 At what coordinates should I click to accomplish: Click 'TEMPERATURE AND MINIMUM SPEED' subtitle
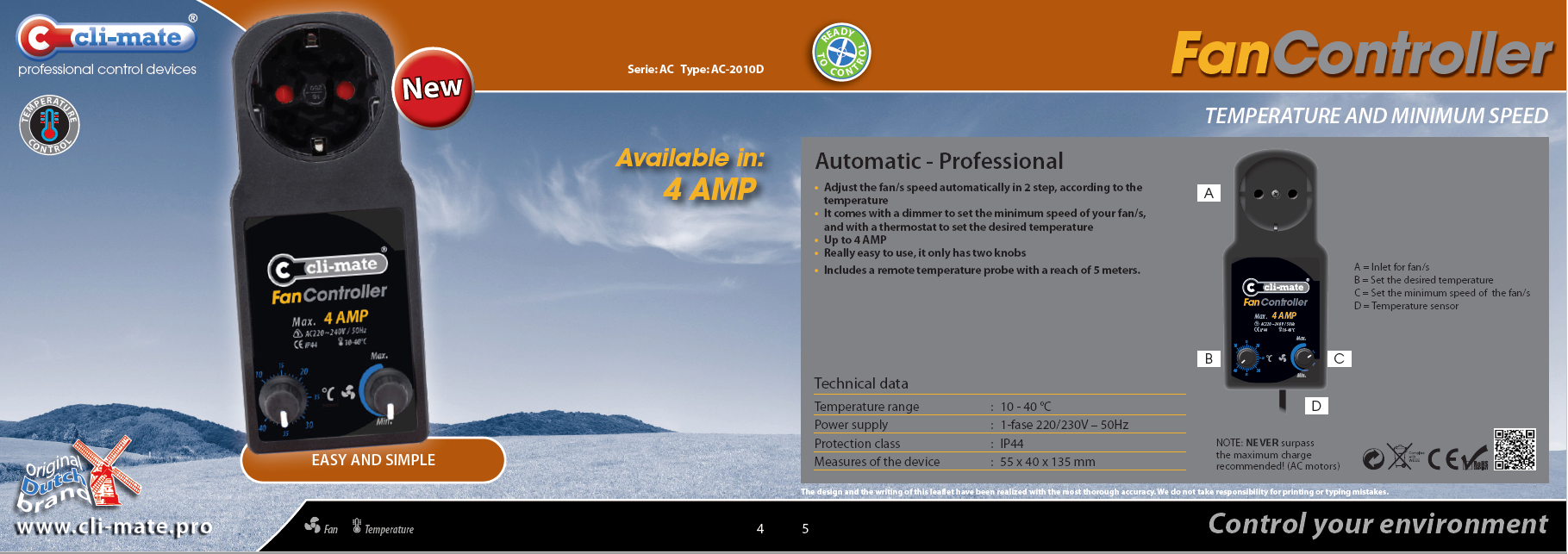point(1376,115)
